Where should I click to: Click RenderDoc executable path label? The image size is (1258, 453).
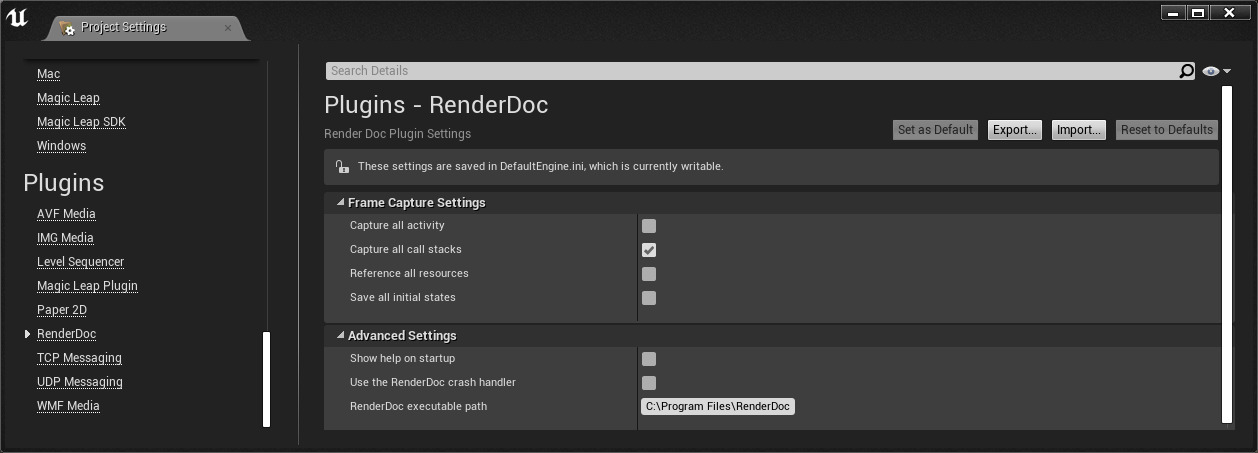[x=418, y=407]
